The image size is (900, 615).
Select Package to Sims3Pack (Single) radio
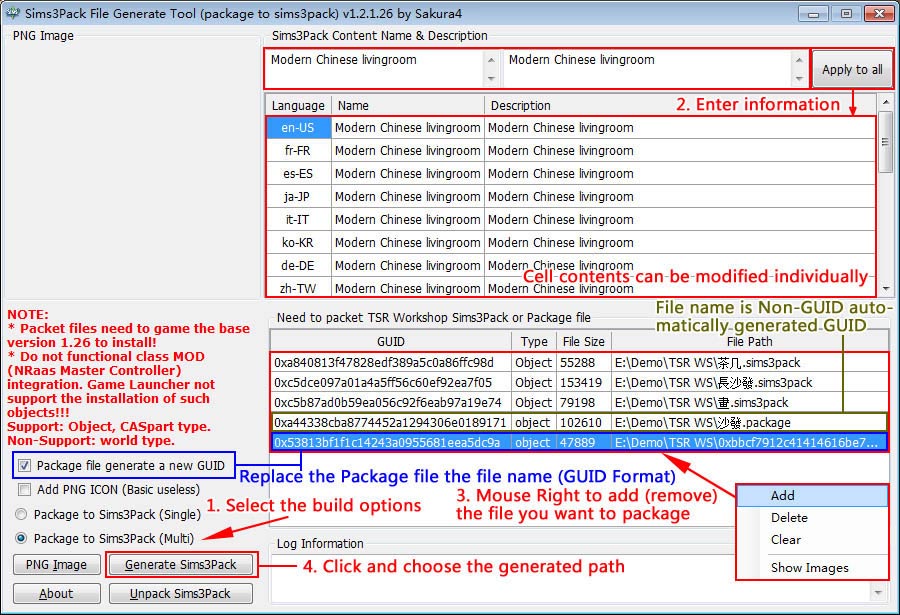click(21, 515)
